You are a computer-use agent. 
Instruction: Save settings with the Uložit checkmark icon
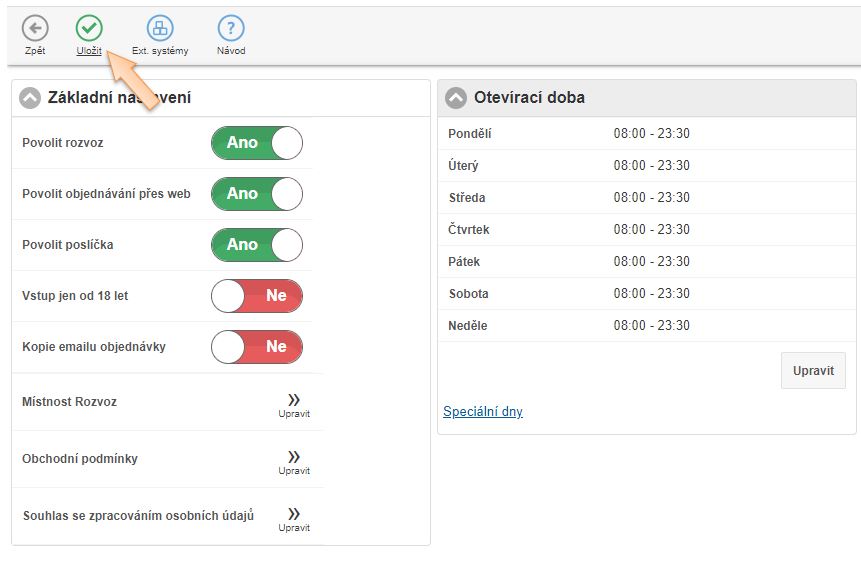(89, 29)
